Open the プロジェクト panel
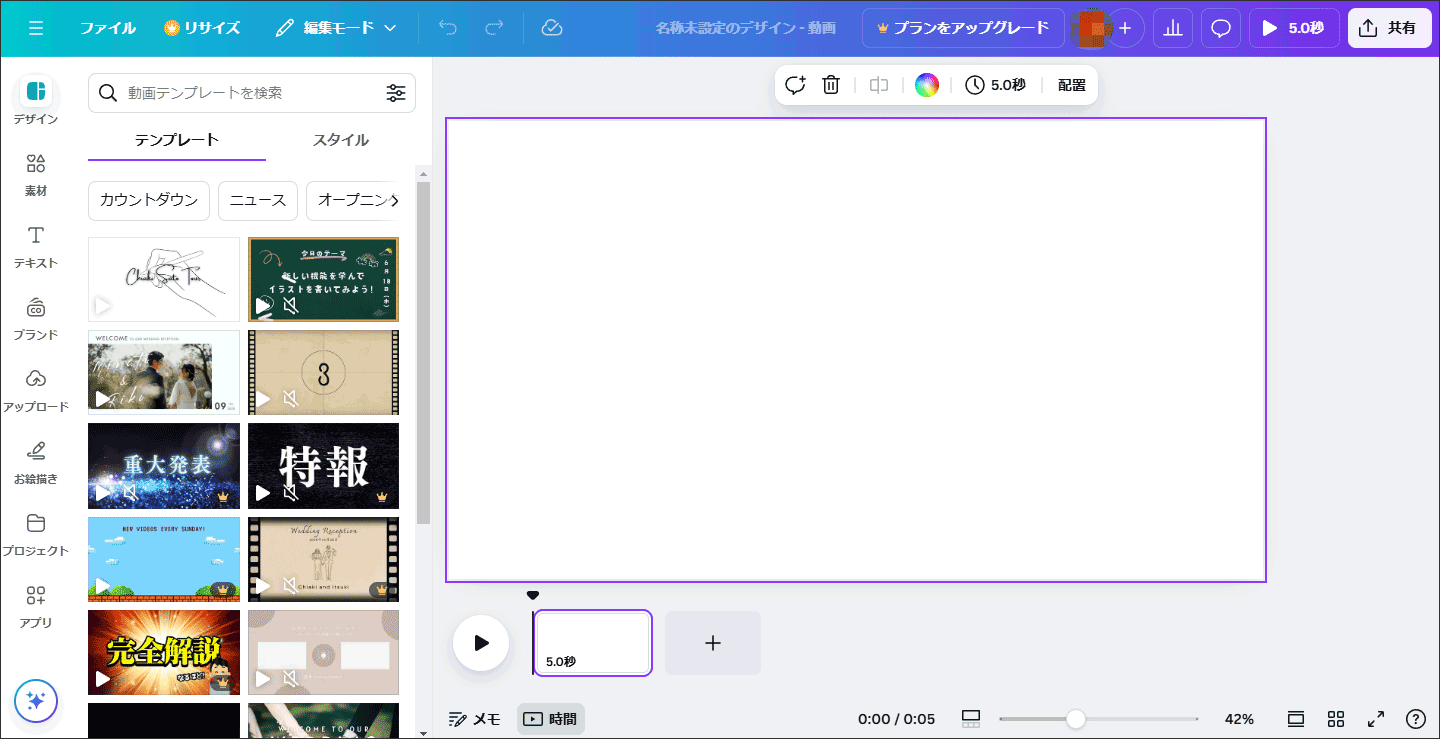The height and width of the screenshot is (739, 1440). (36, 534)
